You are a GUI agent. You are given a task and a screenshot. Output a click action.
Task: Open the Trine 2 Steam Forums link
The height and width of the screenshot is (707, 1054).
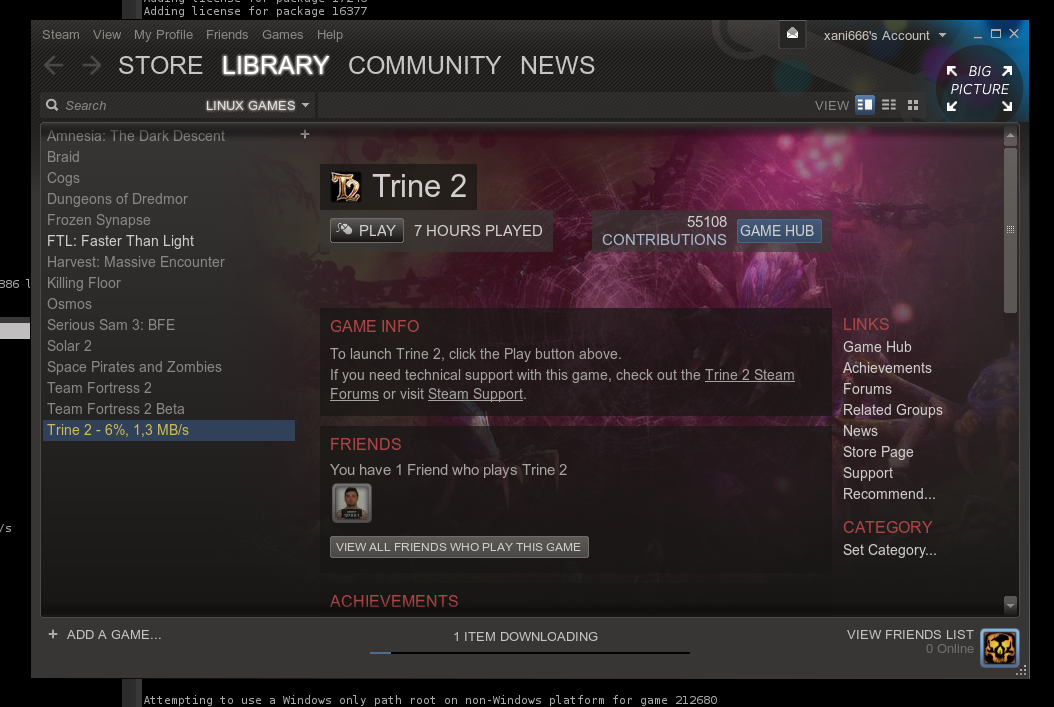pos(749,375)
